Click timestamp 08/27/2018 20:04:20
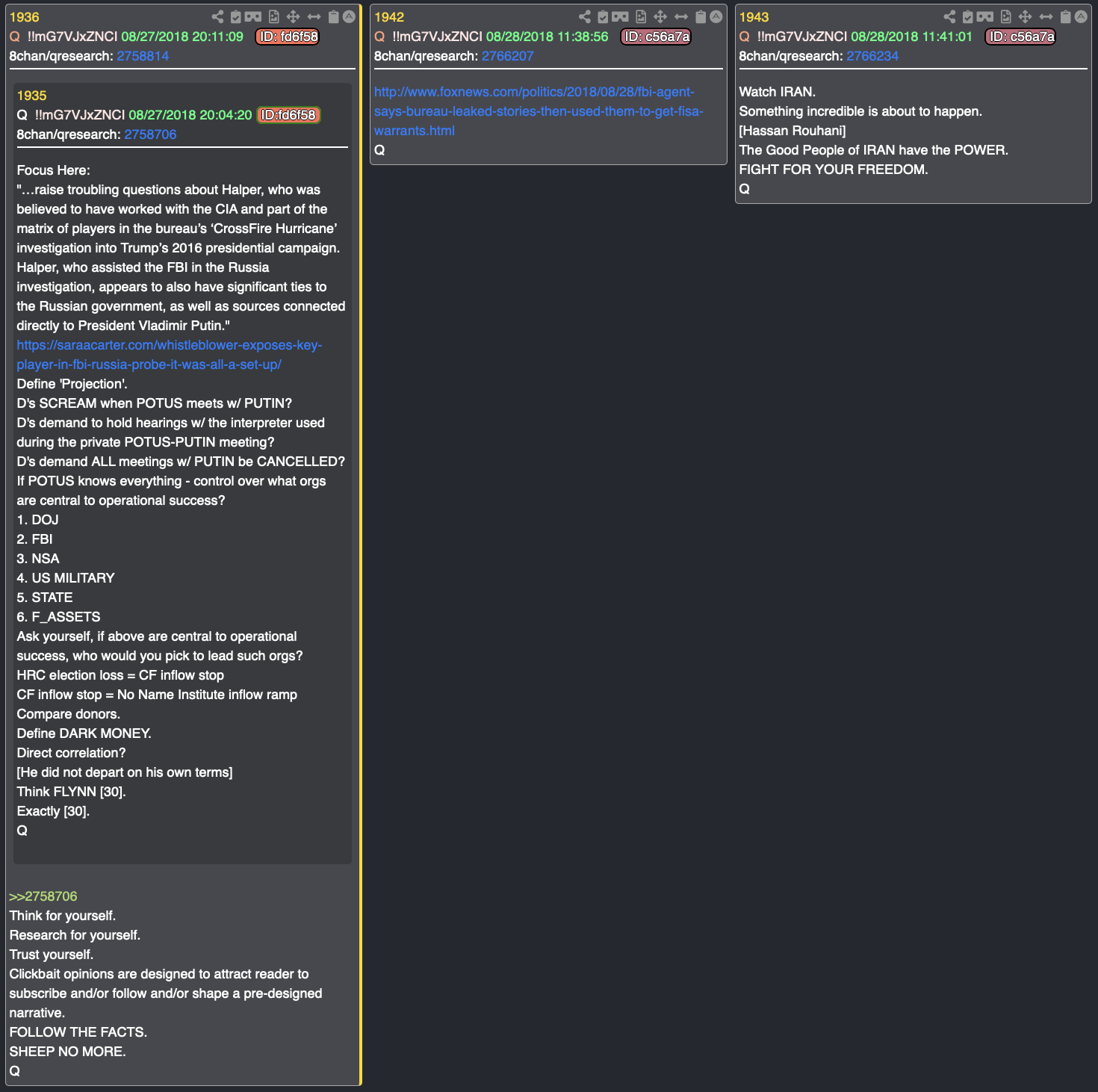The height and width of the screenshot is (1092, 1098). click(190, 115)
